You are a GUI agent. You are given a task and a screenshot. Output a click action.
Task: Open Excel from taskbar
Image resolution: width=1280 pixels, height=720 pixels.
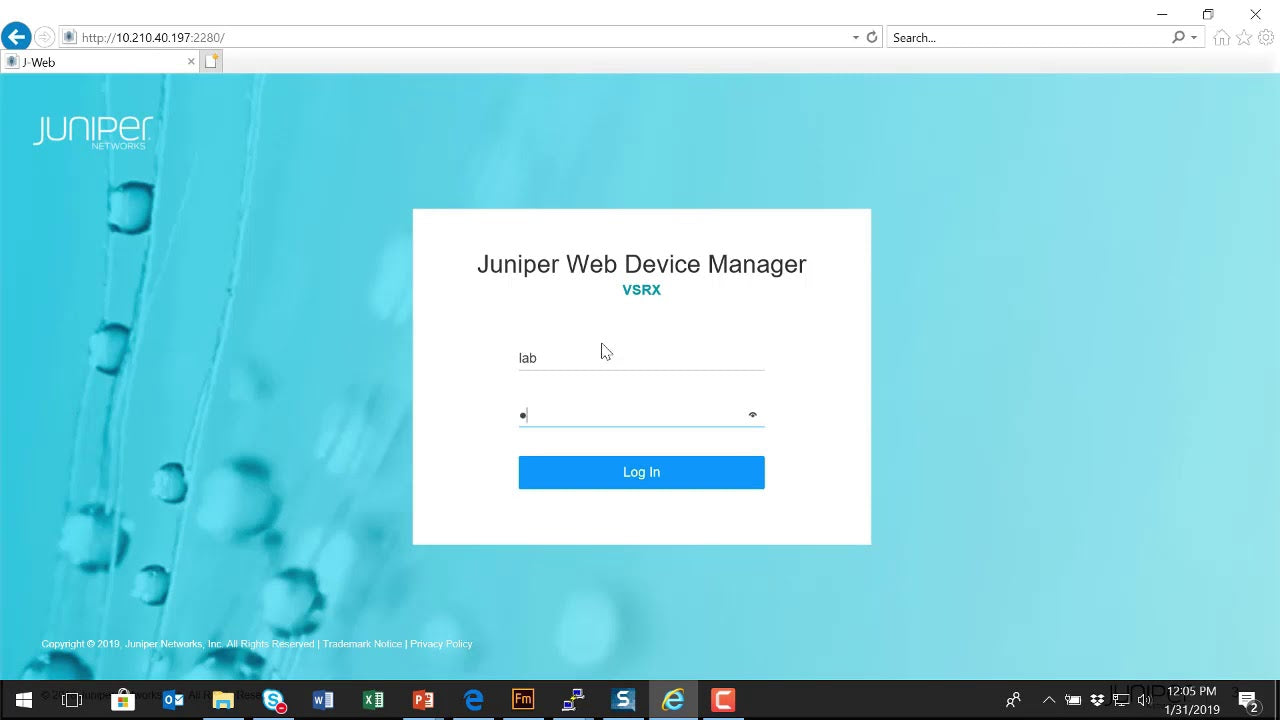point(373,700)
